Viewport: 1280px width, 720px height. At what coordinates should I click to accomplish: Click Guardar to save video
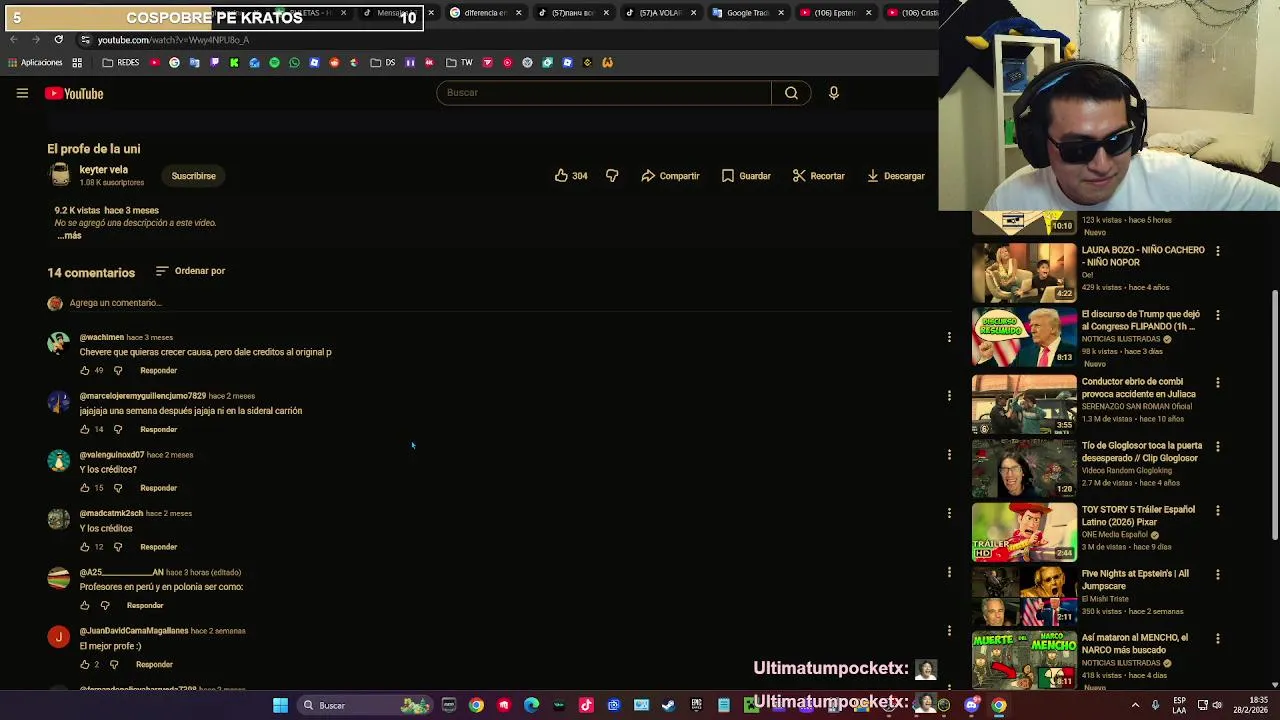[x=746, y=176]
